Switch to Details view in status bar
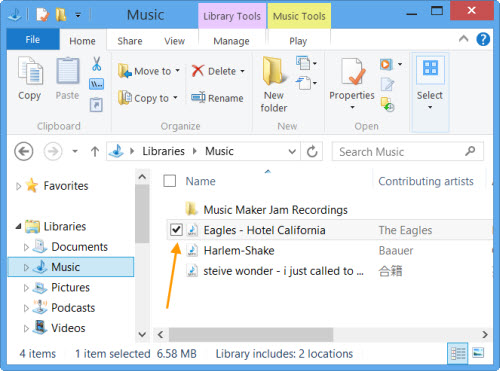Viewport: 500px width, 371px height. point(458,353)
